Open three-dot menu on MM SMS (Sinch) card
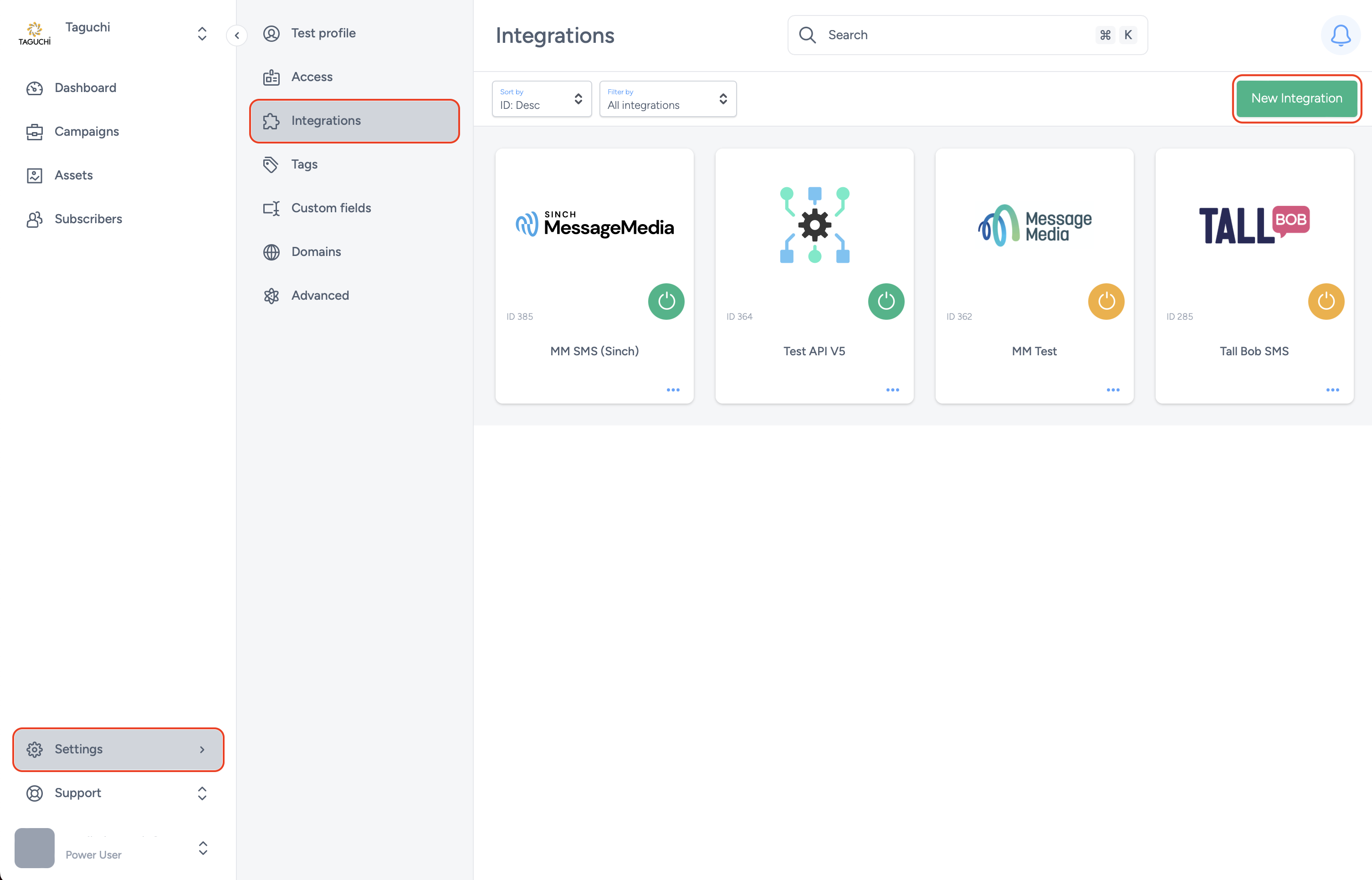The width and height of the screenshot is (1372, 880). [673, 390]
